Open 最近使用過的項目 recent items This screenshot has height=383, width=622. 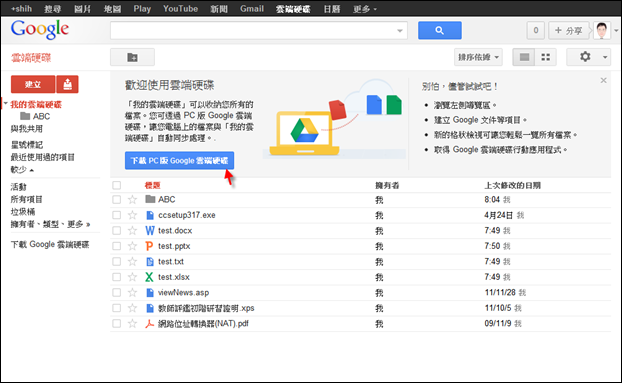42,157
